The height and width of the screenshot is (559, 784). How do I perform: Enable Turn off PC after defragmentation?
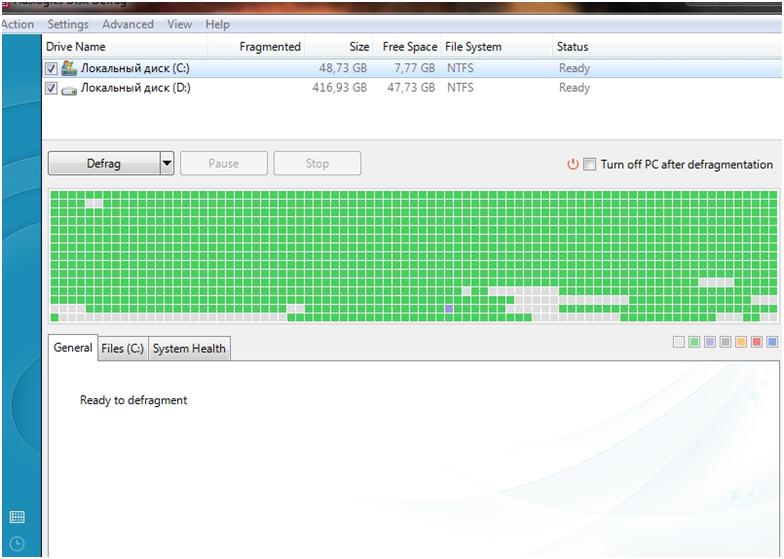[590, 164]
